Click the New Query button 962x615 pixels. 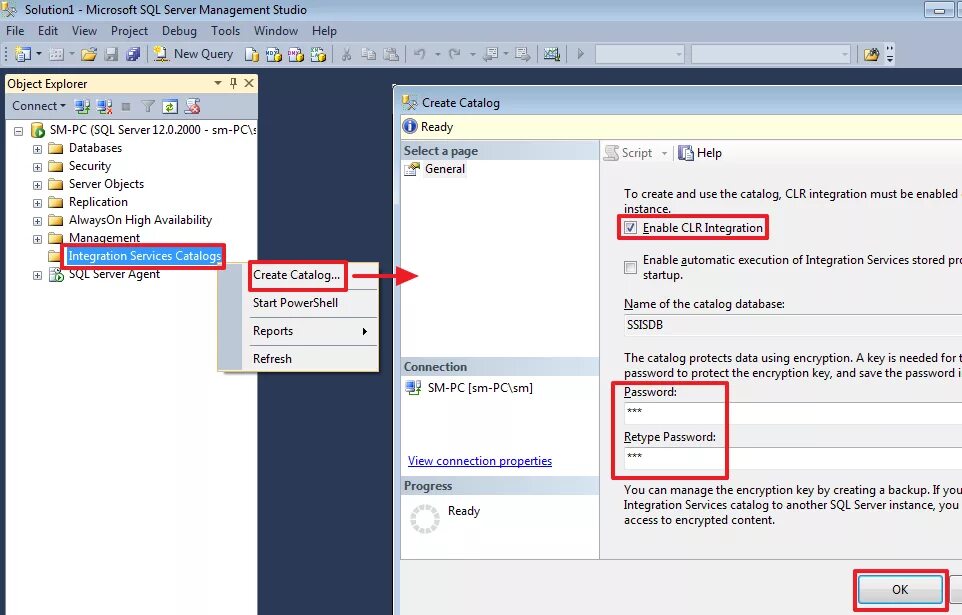pyautogui.click(x=193, y=54)
